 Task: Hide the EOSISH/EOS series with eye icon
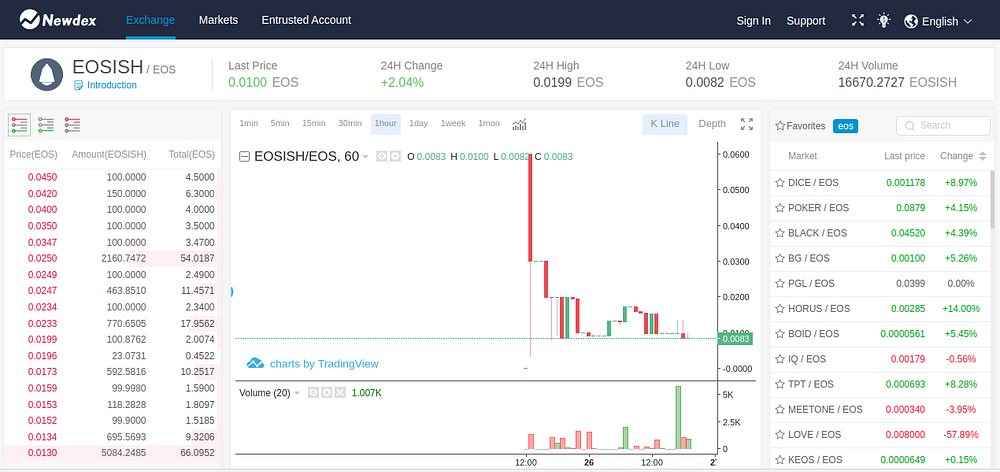tap(381, 156)
